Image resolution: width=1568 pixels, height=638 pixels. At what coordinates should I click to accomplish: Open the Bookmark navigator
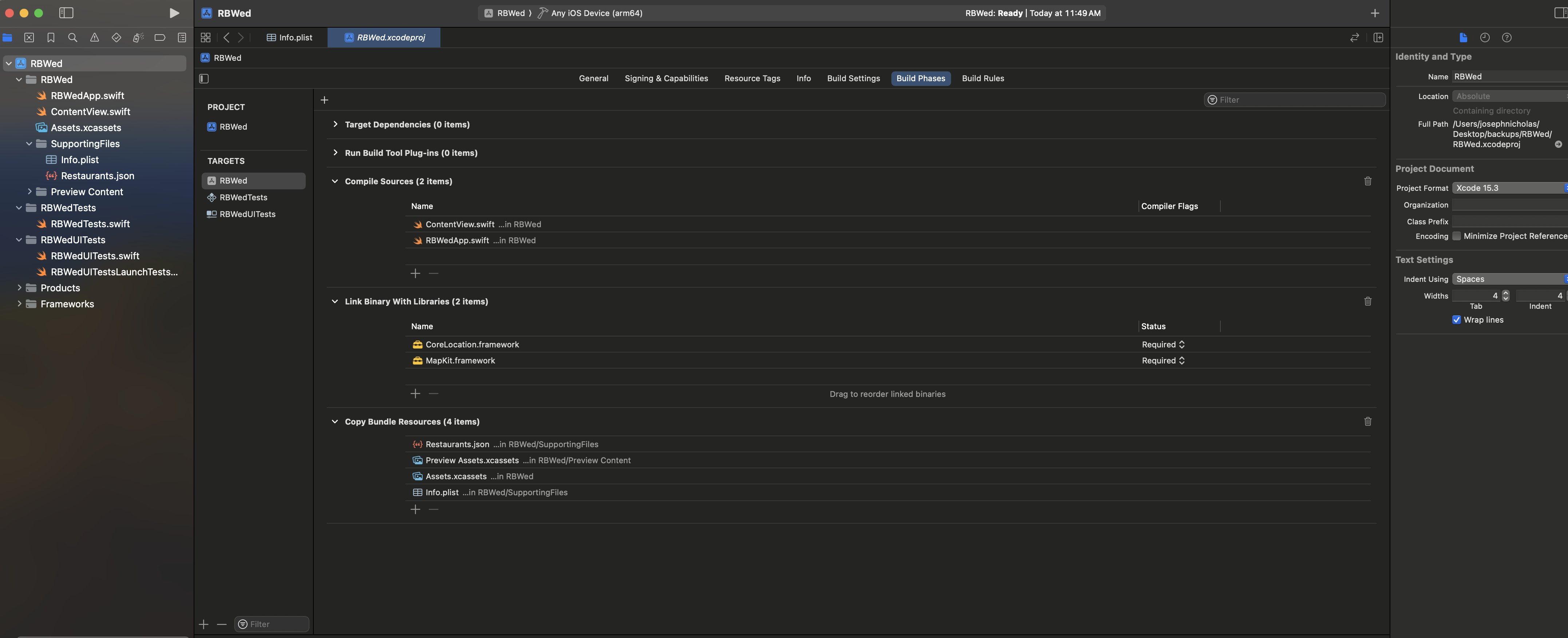tap(51, 38)
